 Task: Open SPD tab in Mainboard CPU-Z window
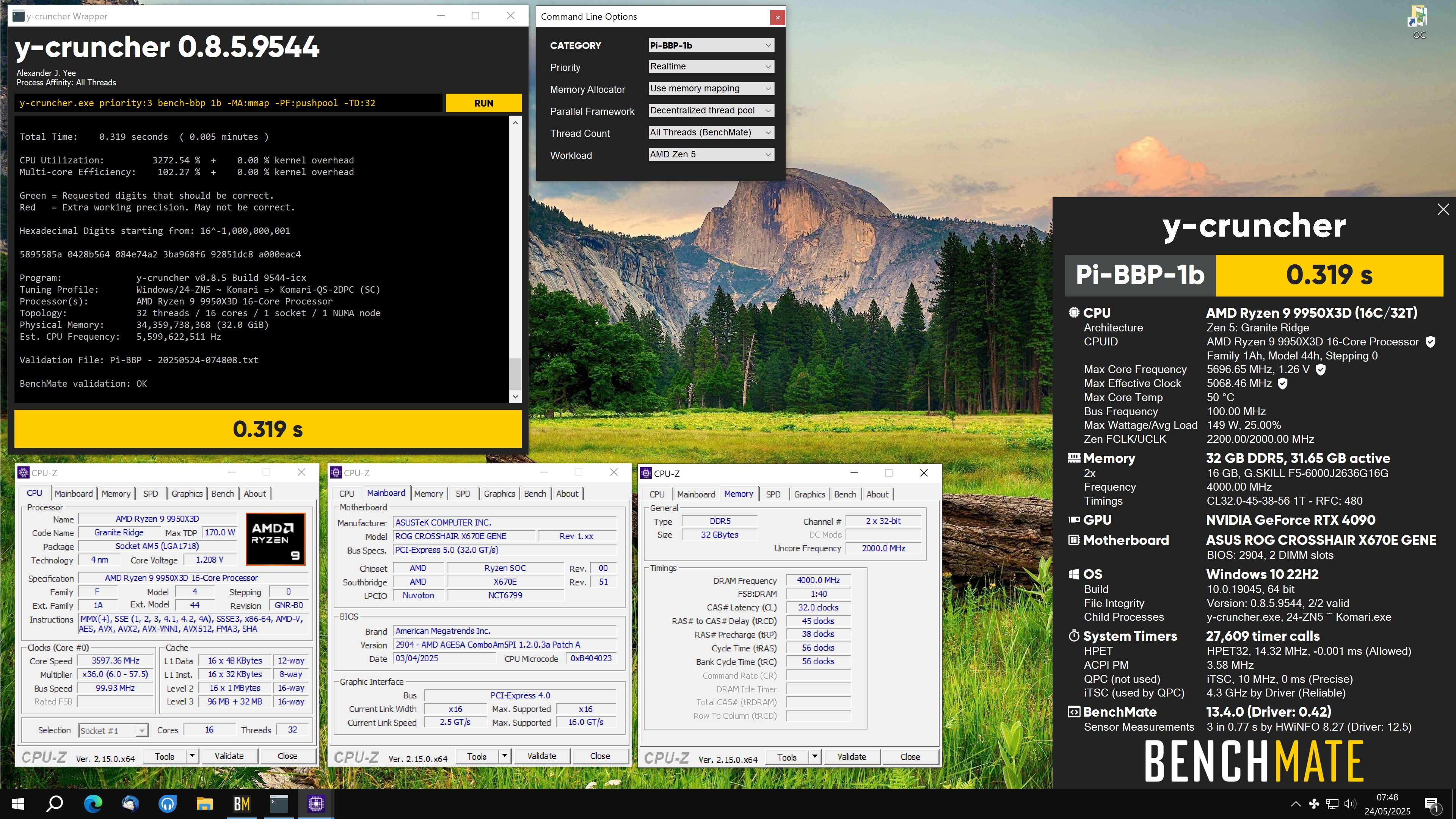coord(463,493)
